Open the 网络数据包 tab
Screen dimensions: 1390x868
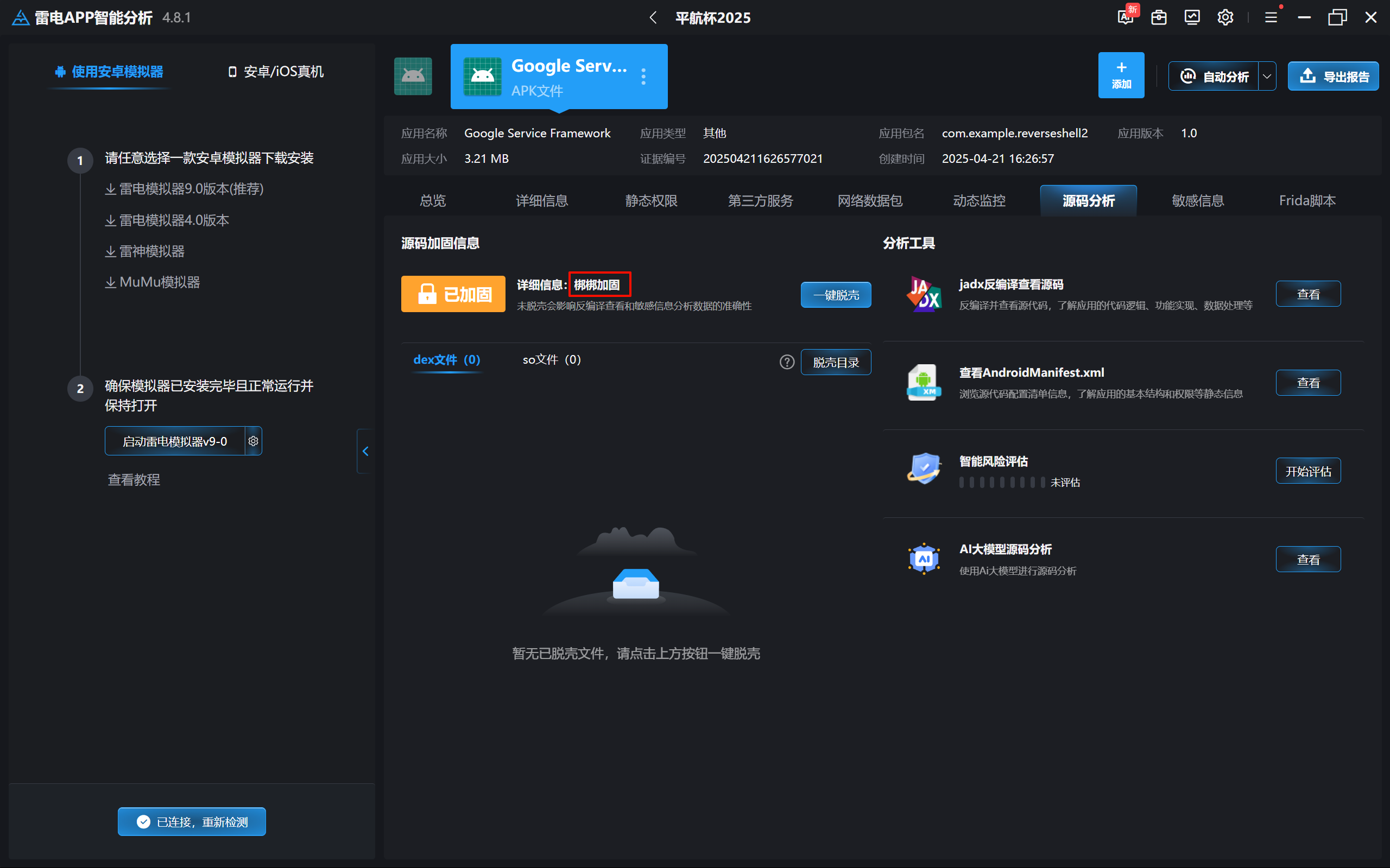870,201
